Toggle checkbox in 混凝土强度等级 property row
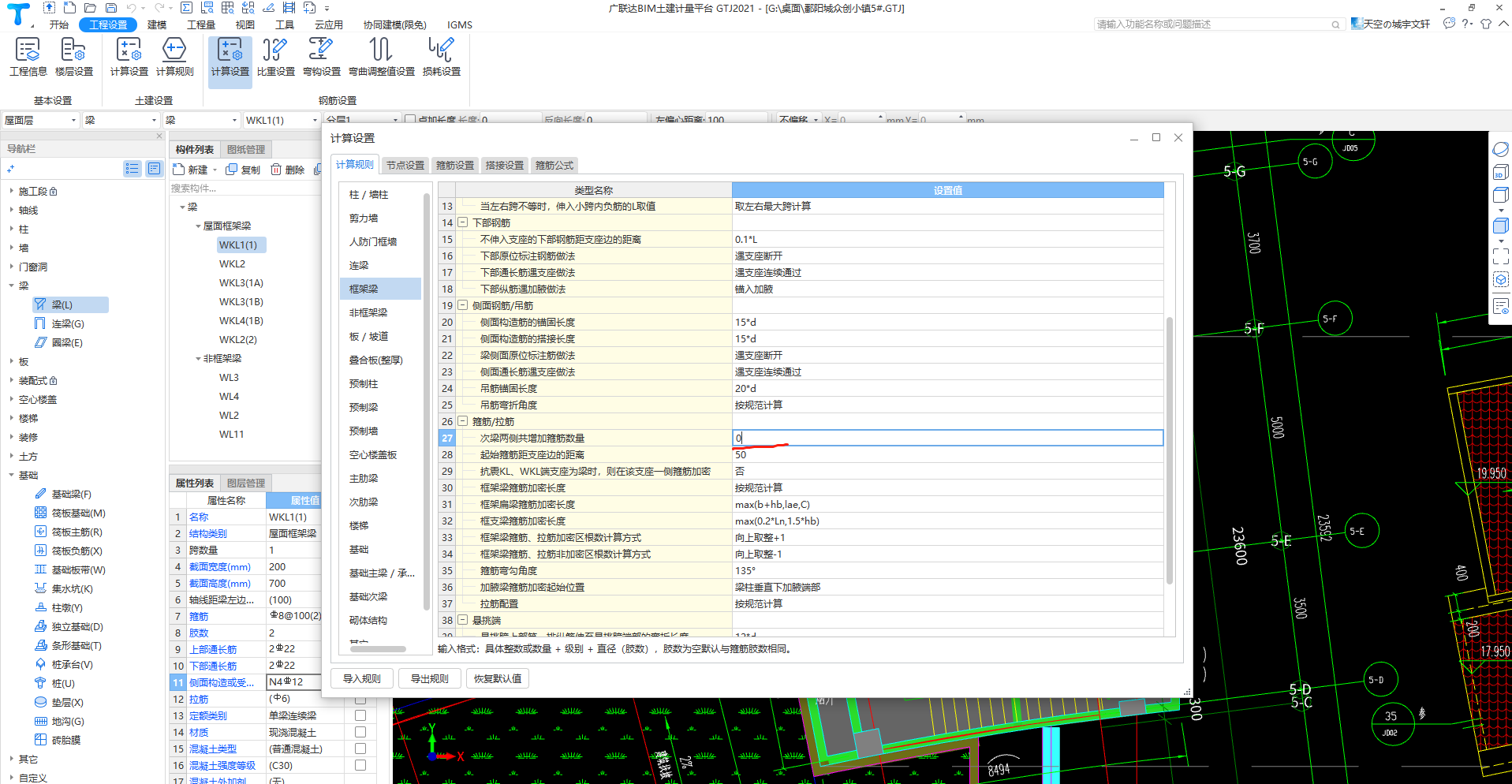Screen dimensions: 1512x784 coord(360,765)
